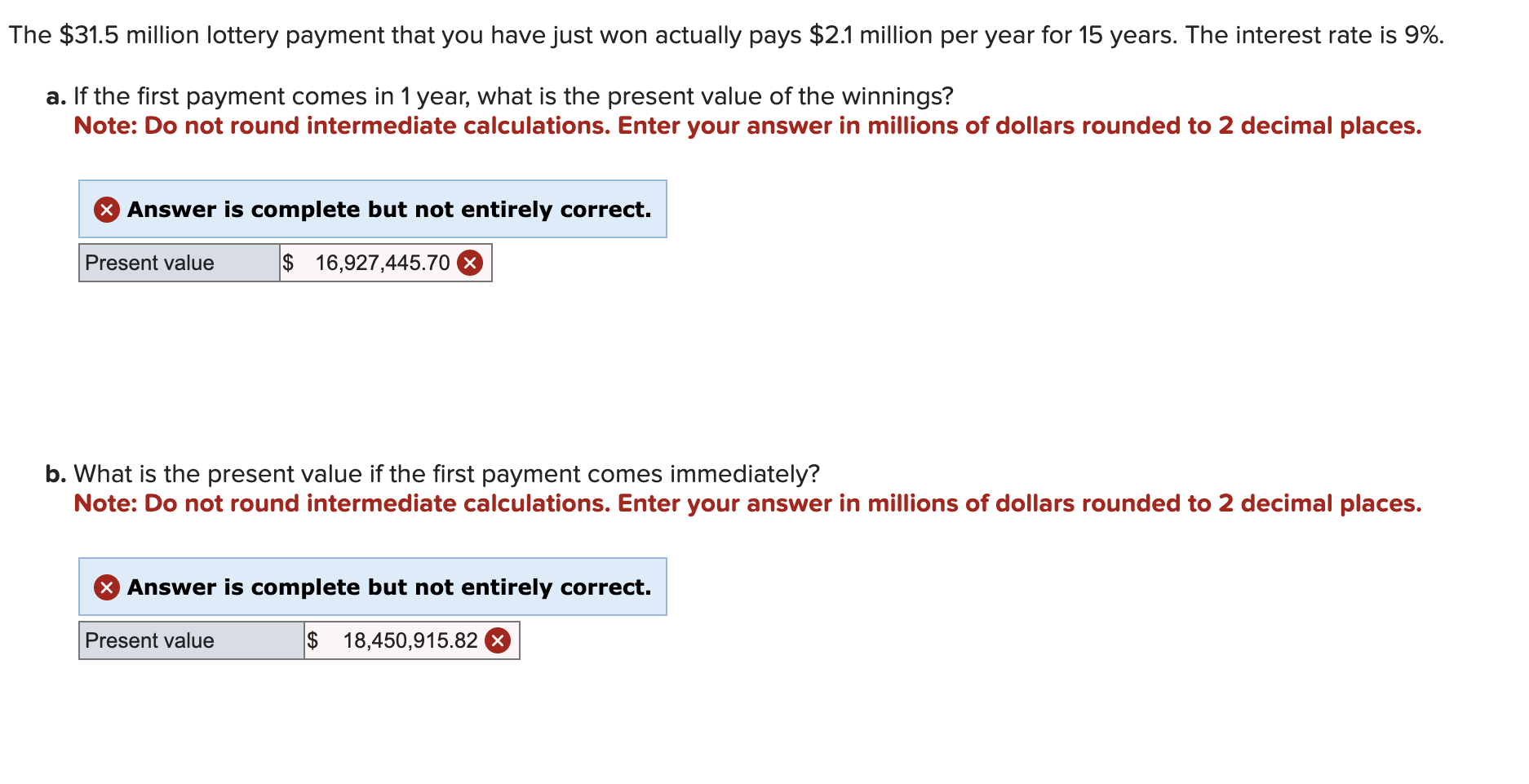1529x784 pixels.
Task: Click the dollar sign symbol in part b answer row
Action: [x=312, y=640]
